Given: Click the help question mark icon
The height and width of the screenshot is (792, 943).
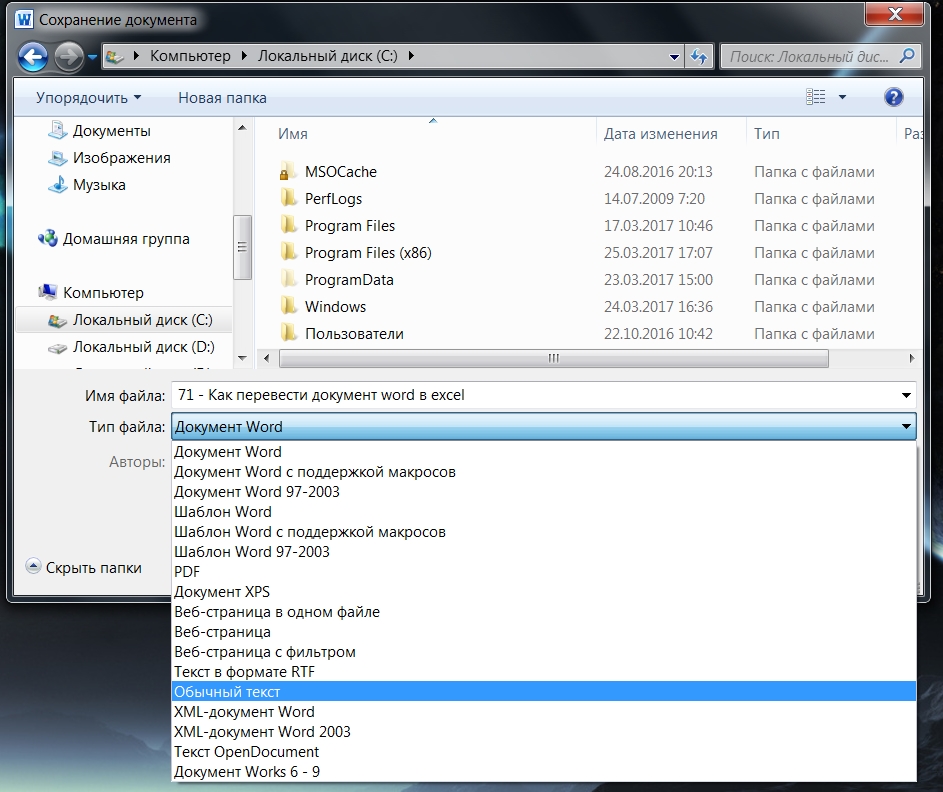Looking at the screenshot, I should 894,97.
